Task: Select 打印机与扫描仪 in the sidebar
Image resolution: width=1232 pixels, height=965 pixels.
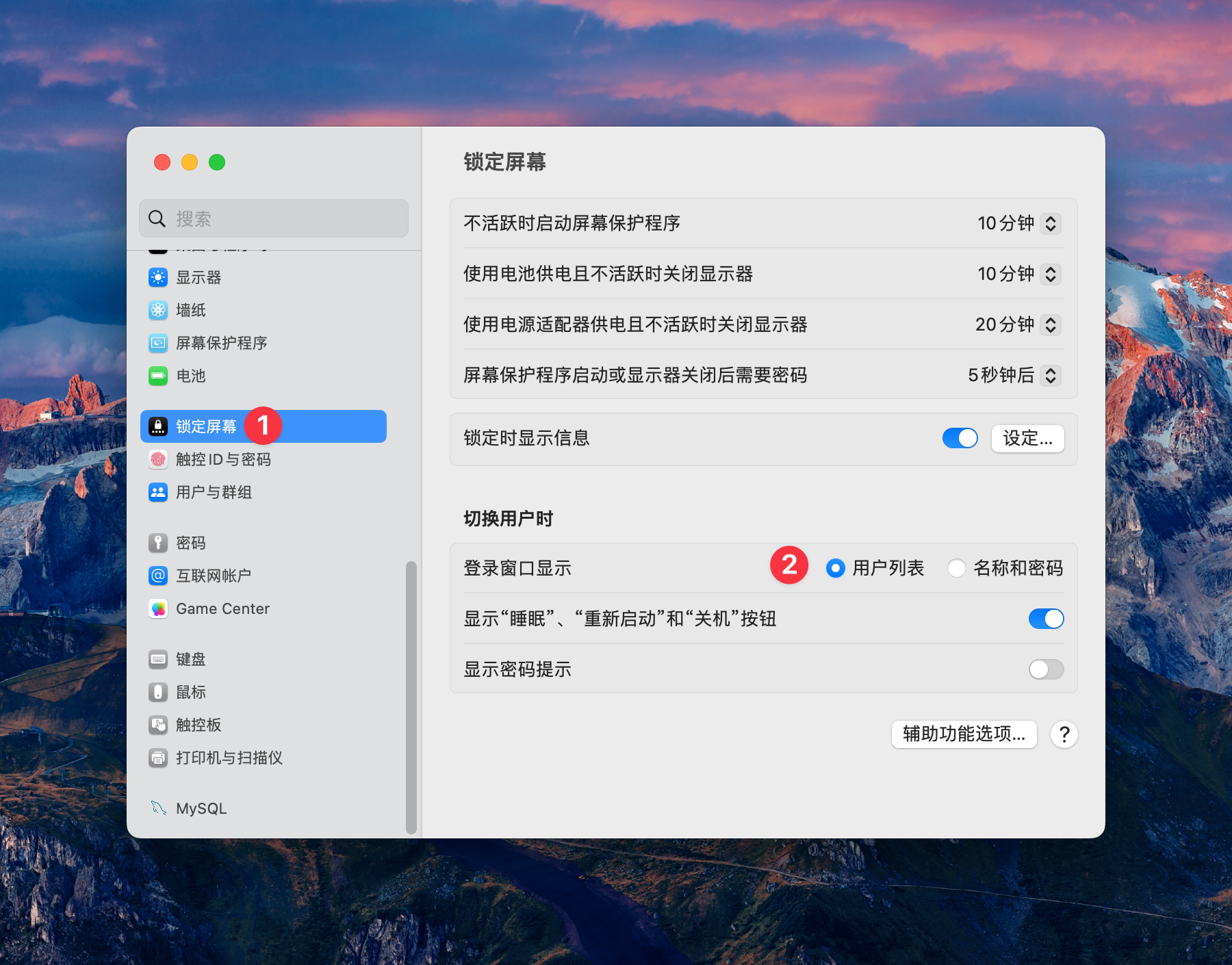Action: pos(264,758)
